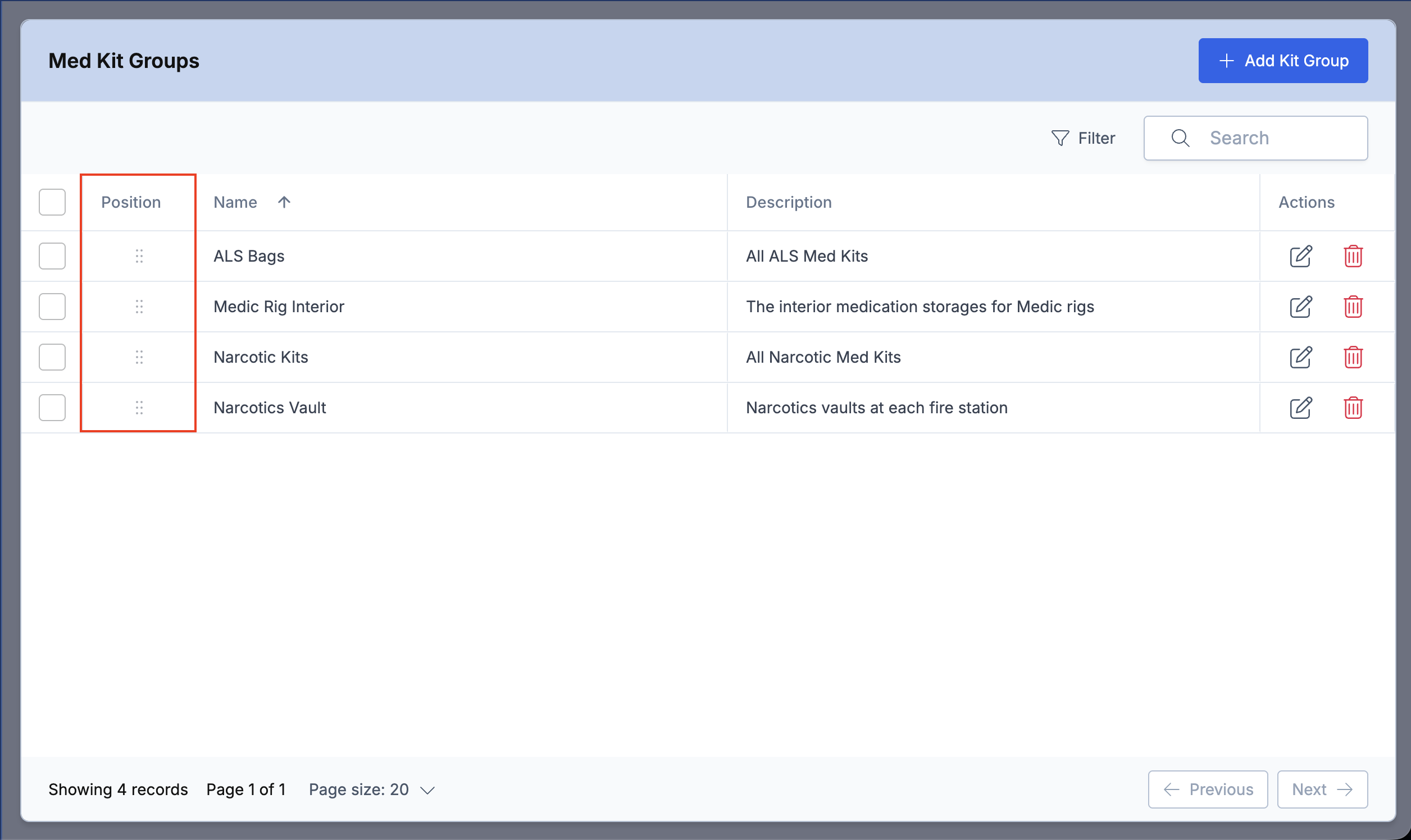Delete the ALS Bags kit group
Viewport: 1411px width, 840px height.
[x=1353, y=256]
